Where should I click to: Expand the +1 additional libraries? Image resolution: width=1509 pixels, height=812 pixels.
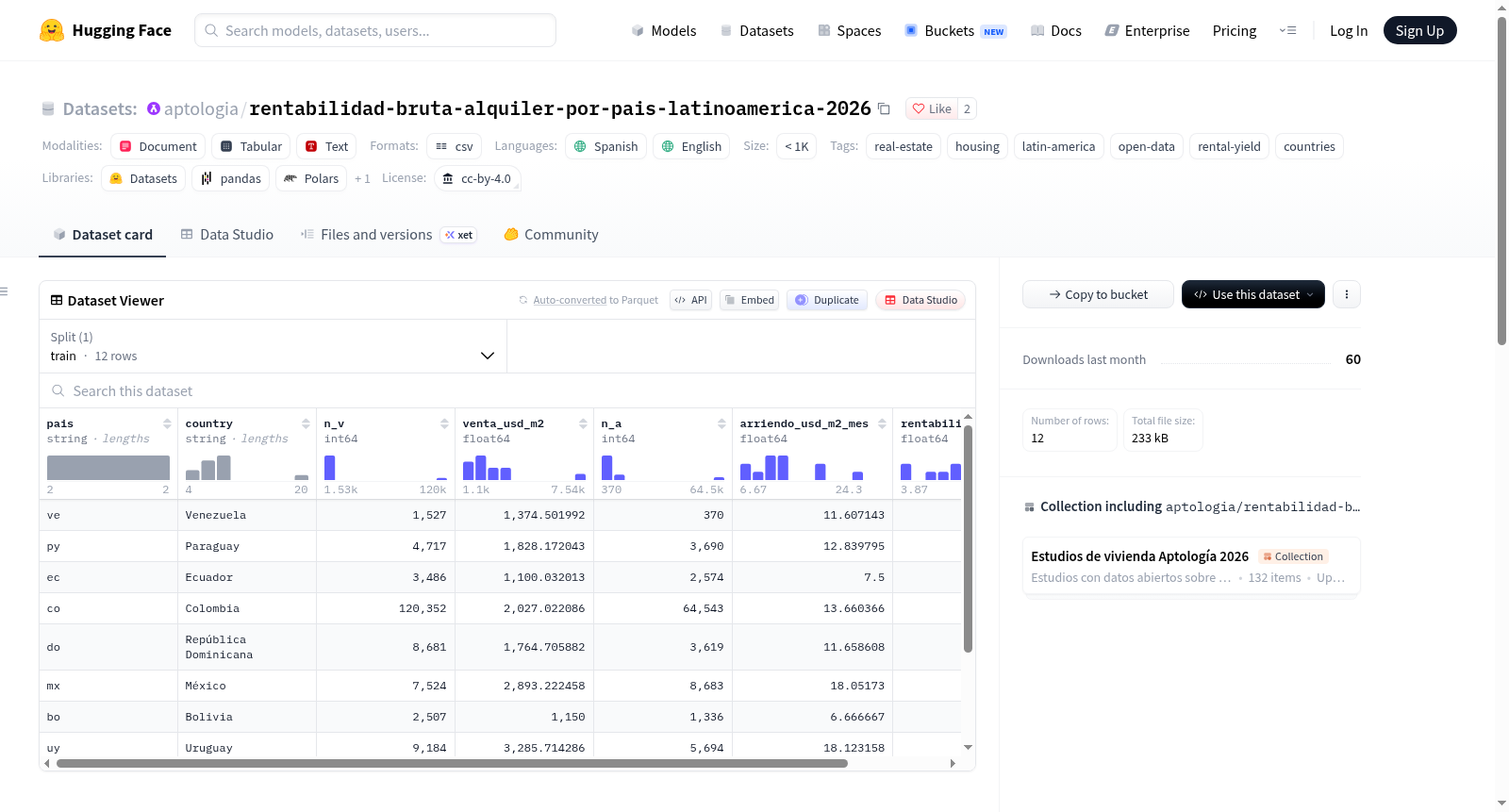(362, 178)
